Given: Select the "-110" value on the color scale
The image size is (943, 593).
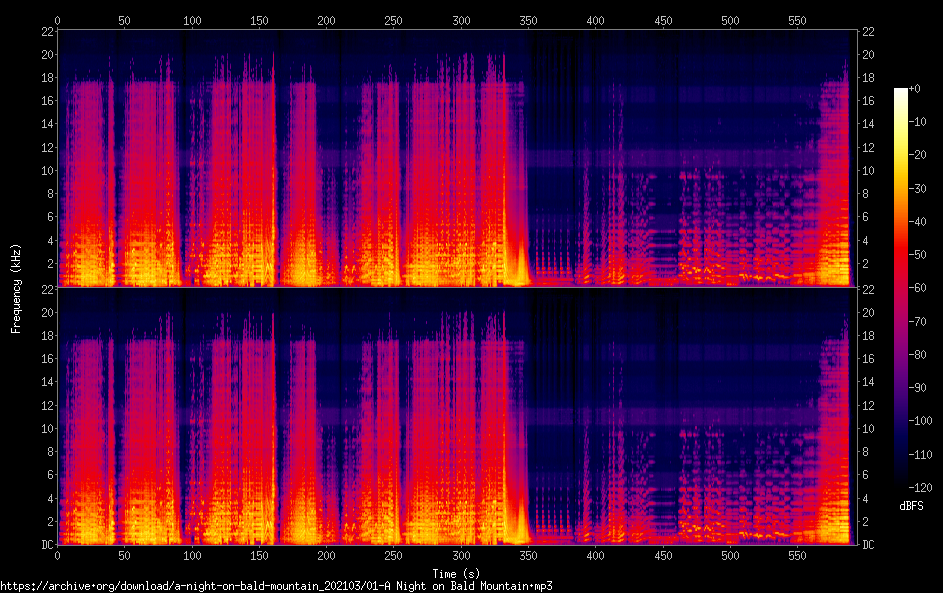Looking at the screenshot, I should pos(920,454).
